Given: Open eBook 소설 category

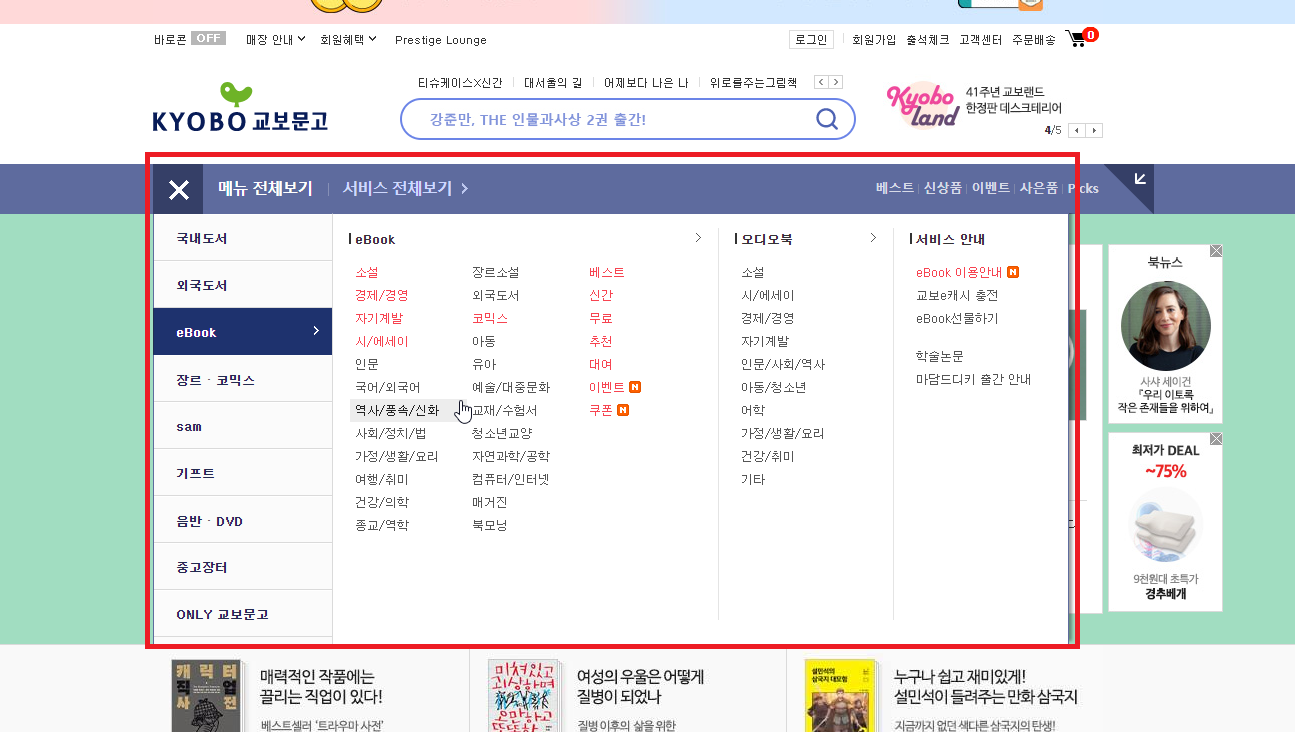Looking at the screenshot, I should coord(367,272).
